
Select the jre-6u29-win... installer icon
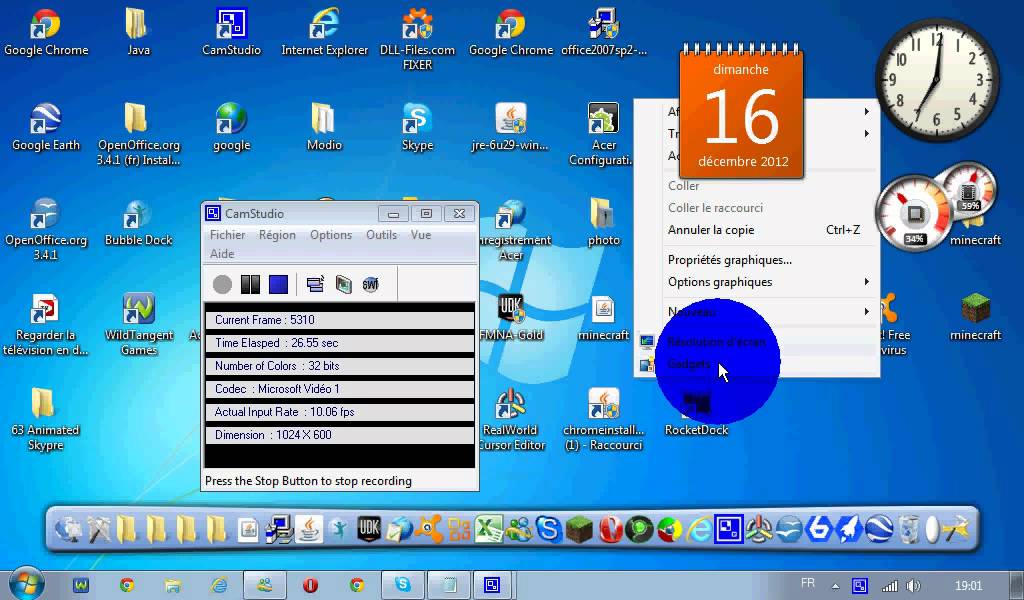coord(510,127)
